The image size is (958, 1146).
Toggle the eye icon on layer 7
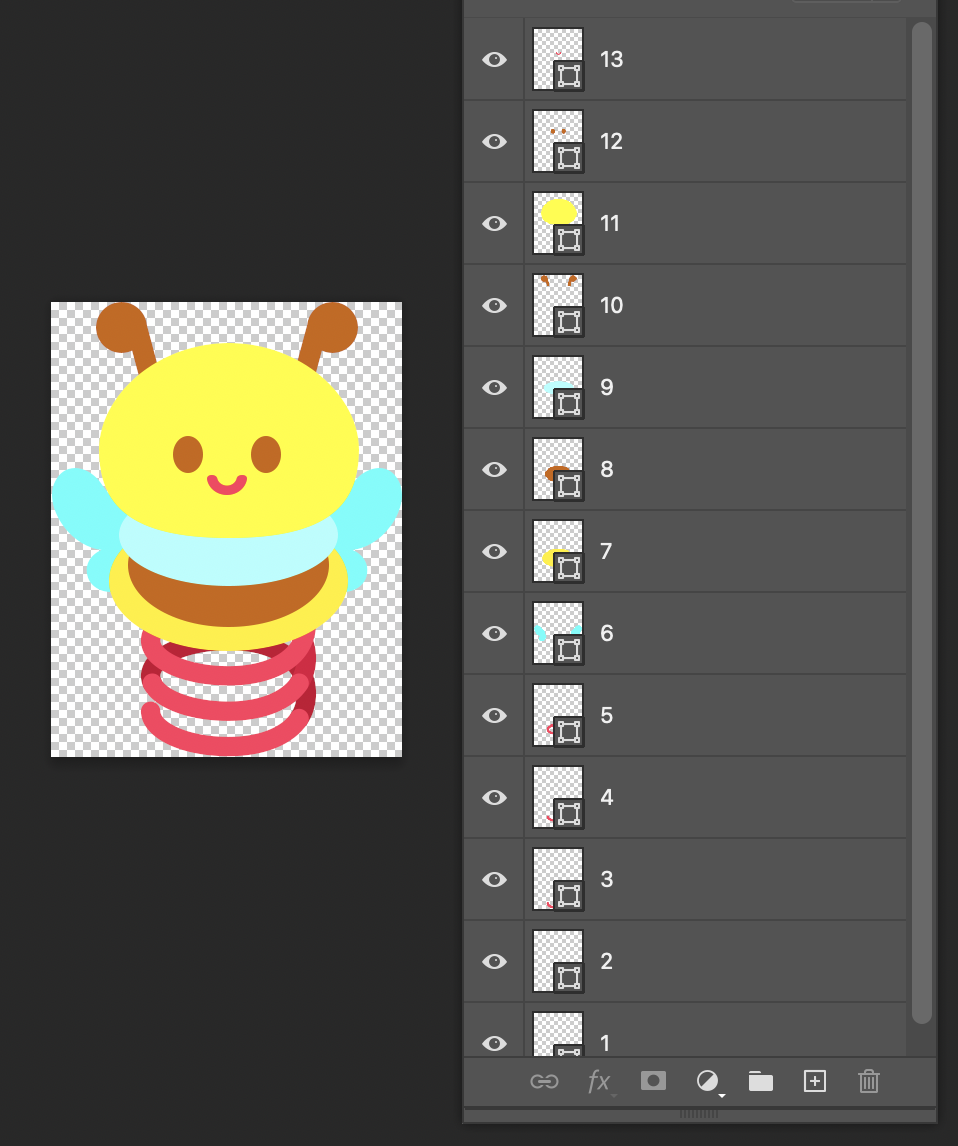pyautogui.click(x=494, y=551)
